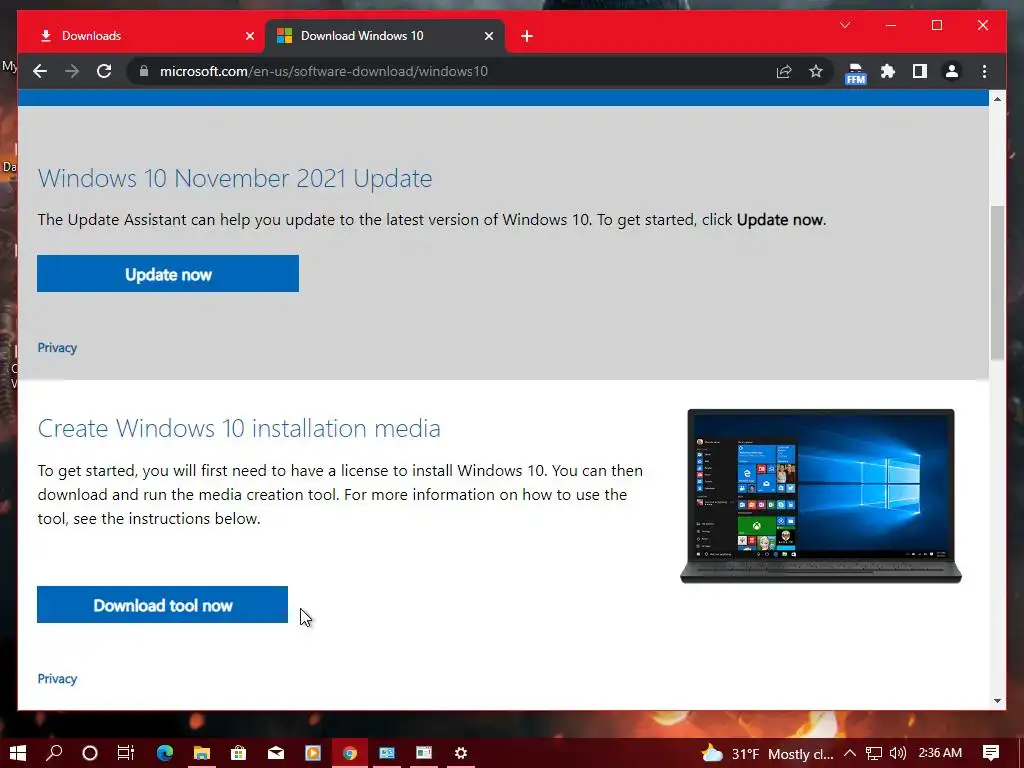Close the Download Windows 10 tab
Viewport: 1024px width, 768px height.
click(x=488, y=36)
